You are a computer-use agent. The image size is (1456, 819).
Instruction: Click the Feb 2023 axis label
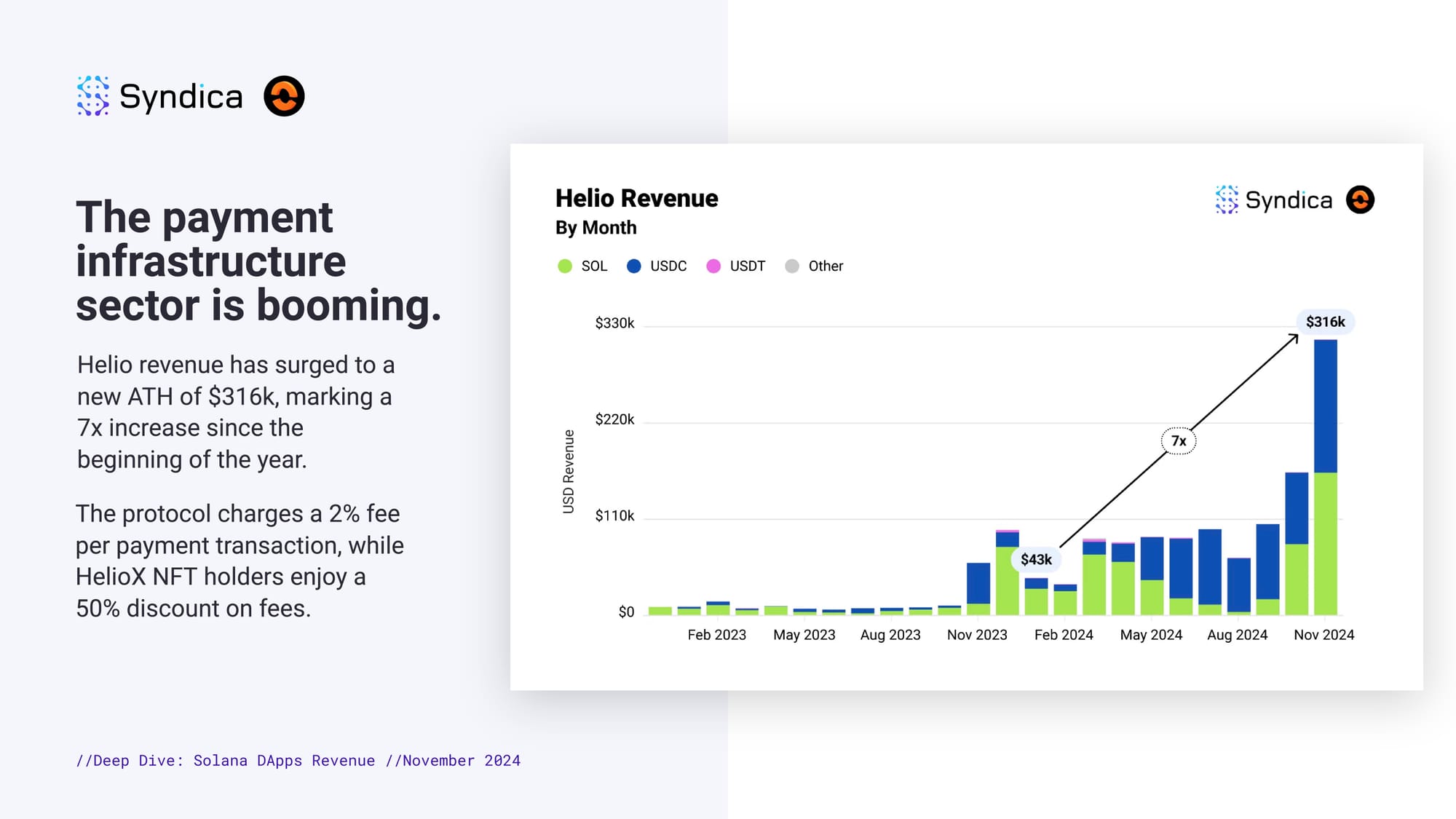tap(716, 635)
